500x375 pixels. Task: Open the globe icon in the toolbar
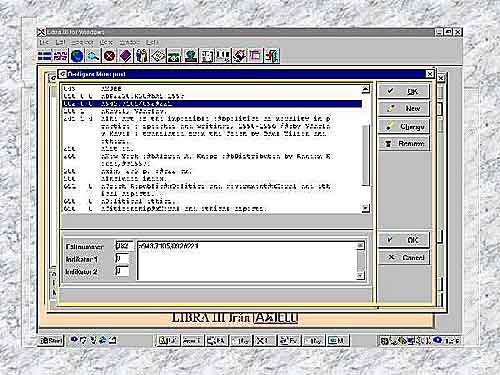click(77, 56)
